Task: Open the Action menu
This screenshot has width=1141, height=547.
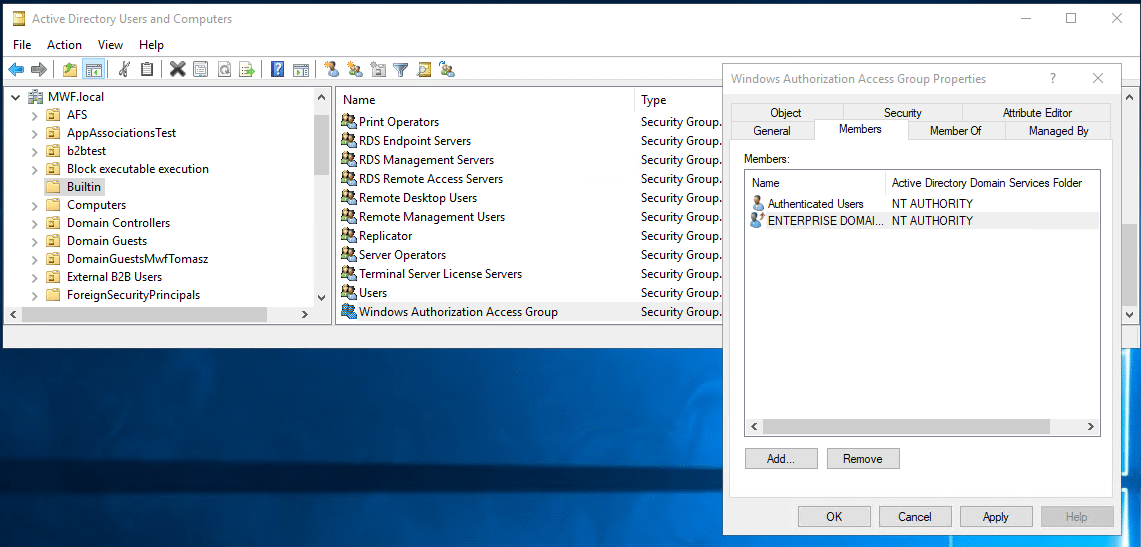Action: [64, 45]
